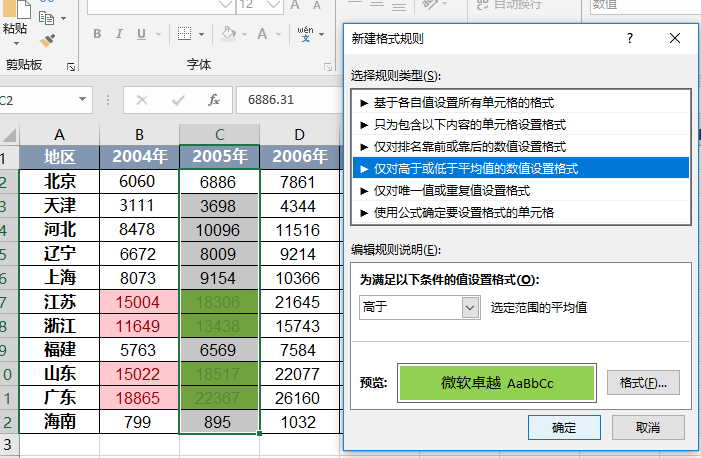Click the fill handle at selection corner
The height and width of the screenshot is (458, 701).
click(259, 433)
